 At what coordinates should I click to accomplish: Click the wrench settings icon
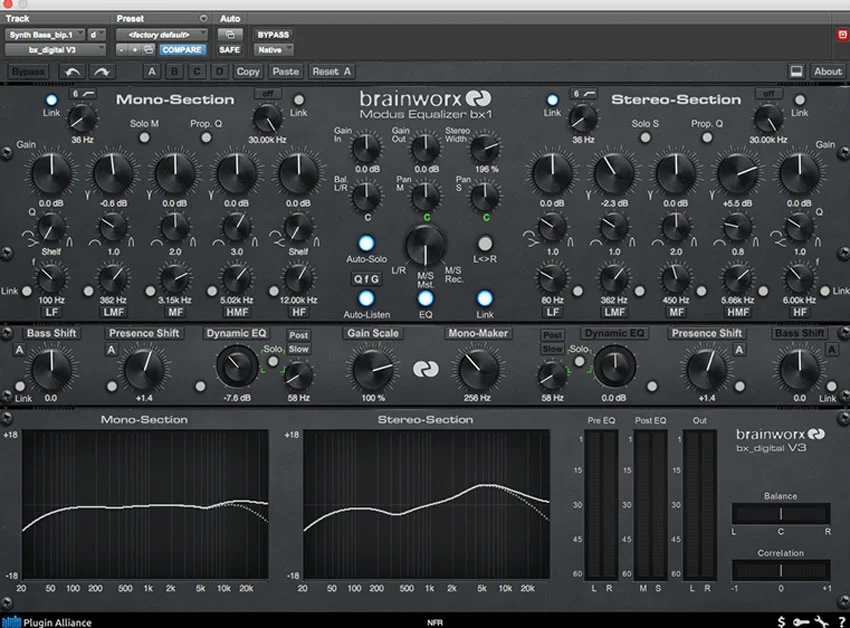pos(821,621)
